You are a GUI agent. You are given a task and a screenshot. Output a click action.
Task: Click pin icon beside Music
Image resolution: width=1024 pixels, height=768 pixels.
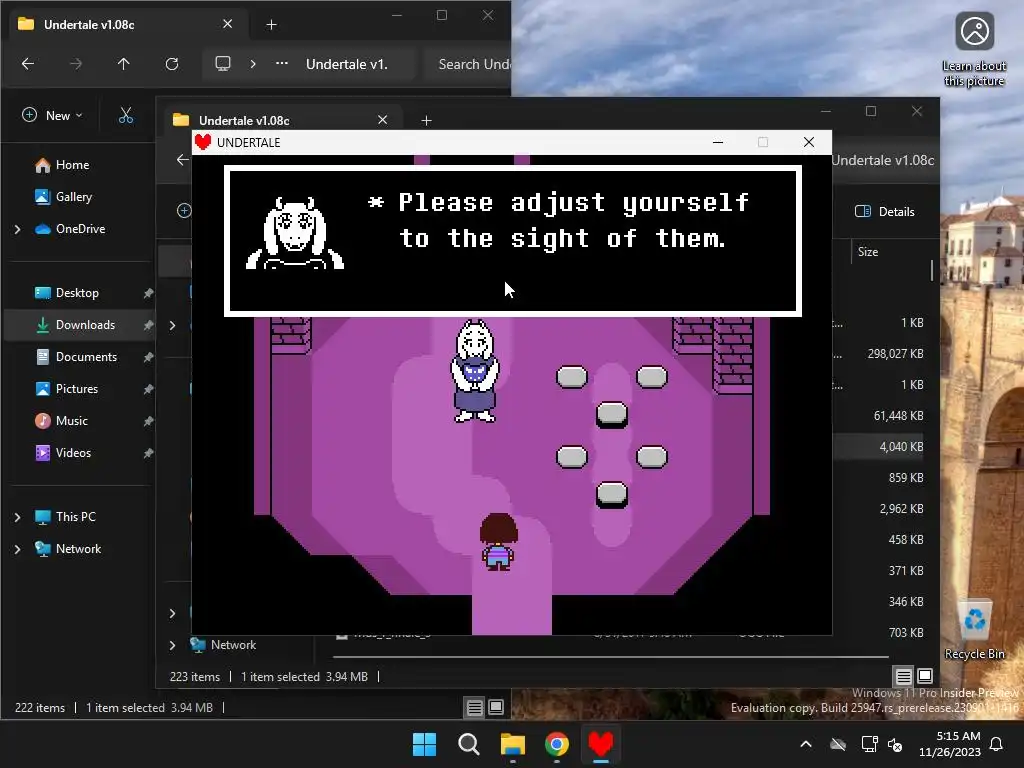[x=148, y=421]
